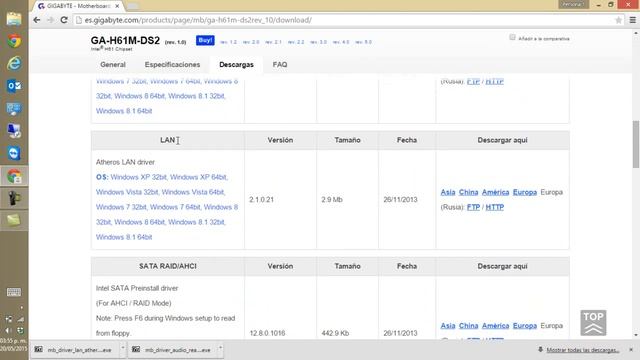
Task: Open the rev. 2.1 link
Action: [x=273, y=42]
